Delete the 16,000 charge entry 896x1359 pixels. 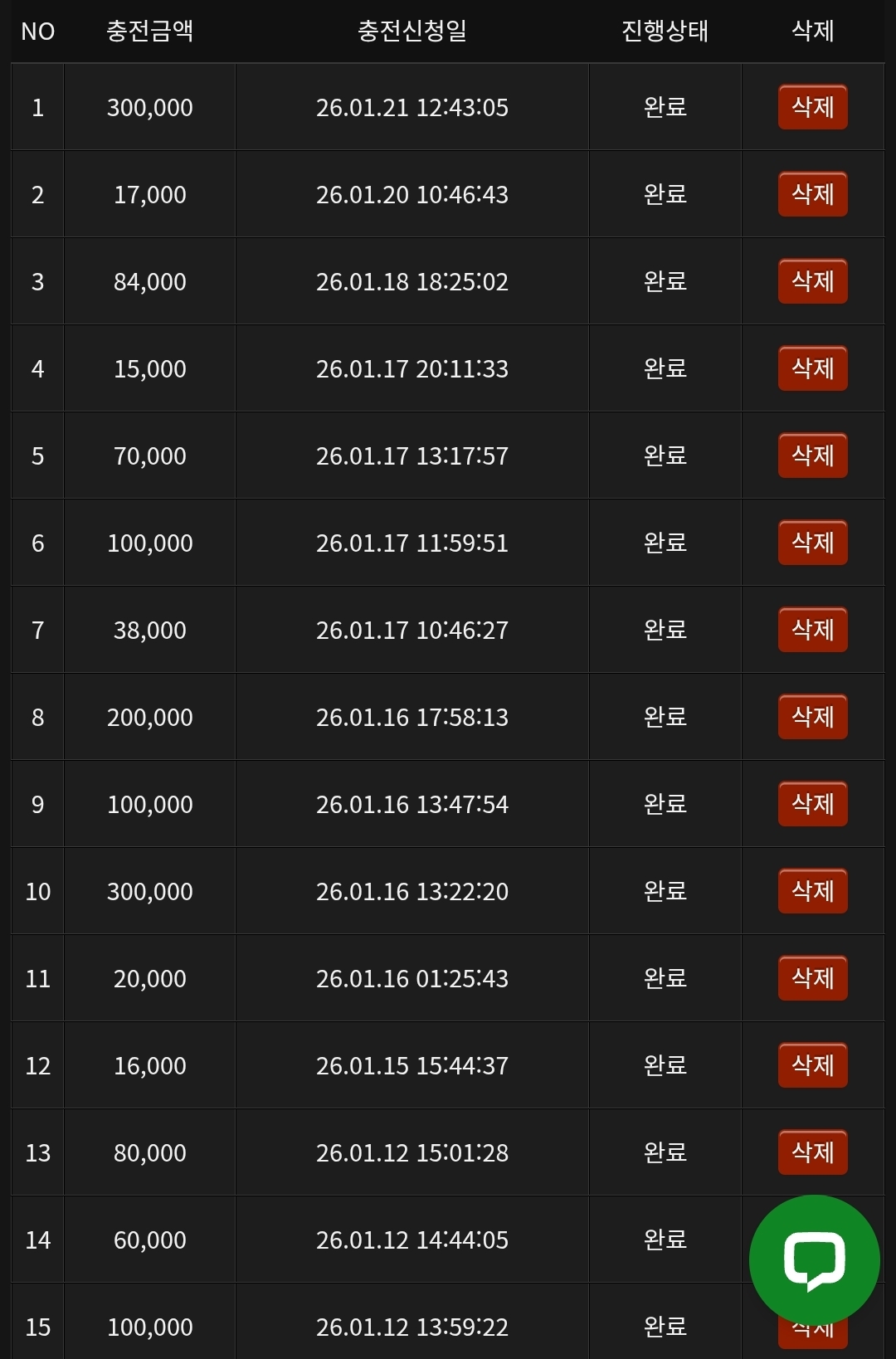tap(812, 1065)
